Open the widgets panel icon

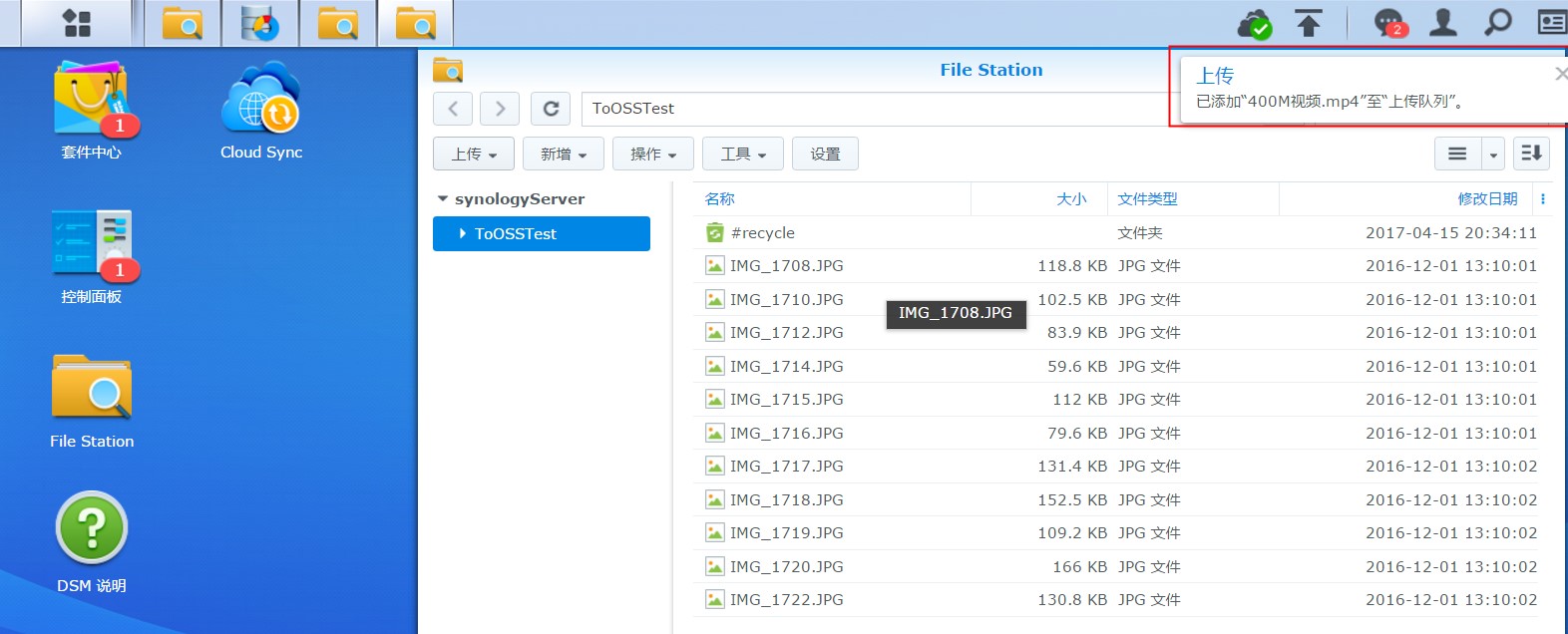[1552, 22]
